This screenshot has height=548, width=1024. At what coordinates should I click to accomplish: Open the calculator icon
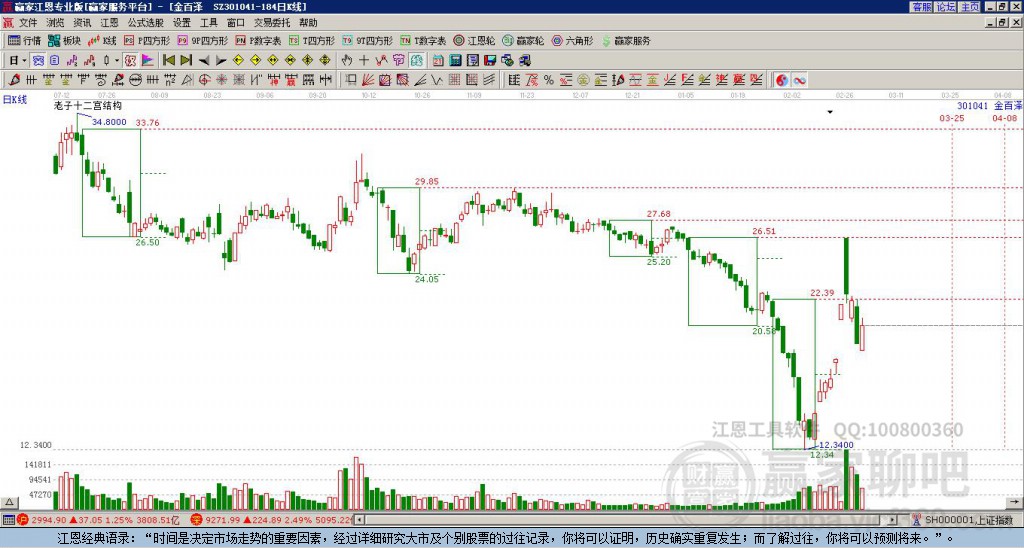pos(455,60)
